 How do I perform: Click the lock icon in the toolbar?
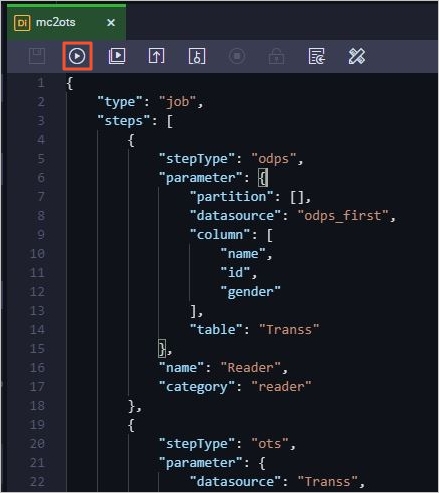point(277,56)
